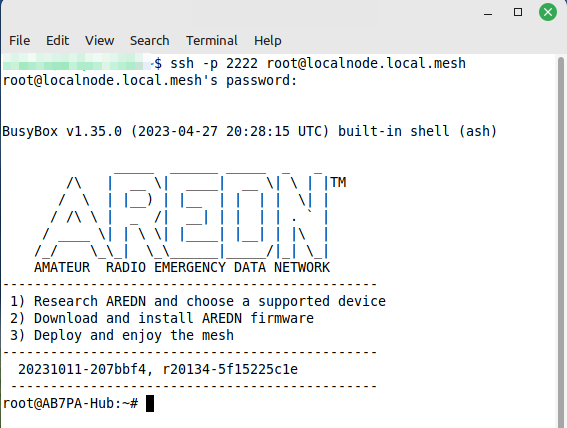The width and height of the screenshot is (567, 428).
Task: Open the Edit menu
Action: click(x=57, y=40)
